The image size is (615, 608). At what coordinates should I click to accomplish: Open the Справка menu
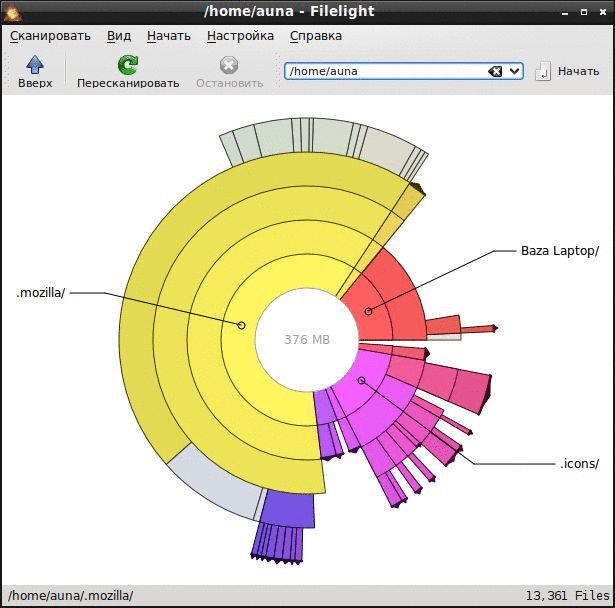coord(316,36)
